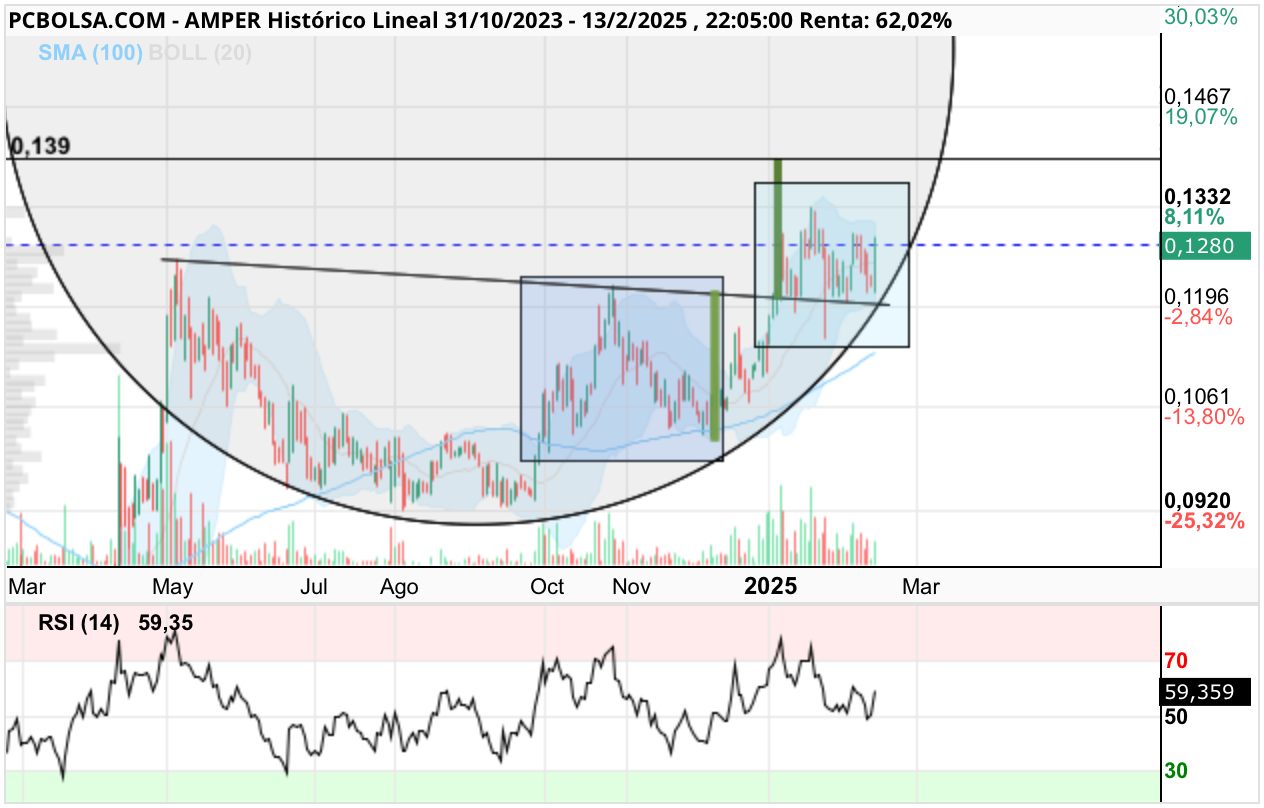Click the Ago label on time axis
Image resolution: width=1264 pixels, height=808 pixels.
(398, 586)
